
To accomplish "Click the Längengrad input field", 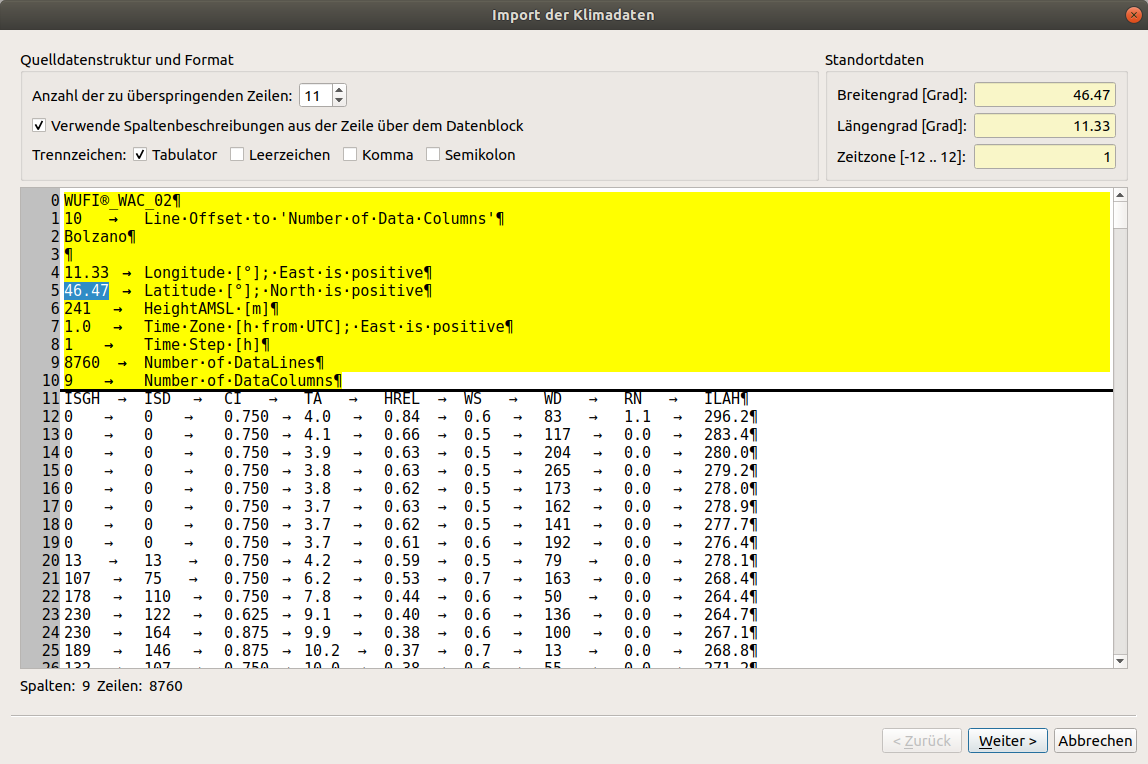I will click(1045, 126).
